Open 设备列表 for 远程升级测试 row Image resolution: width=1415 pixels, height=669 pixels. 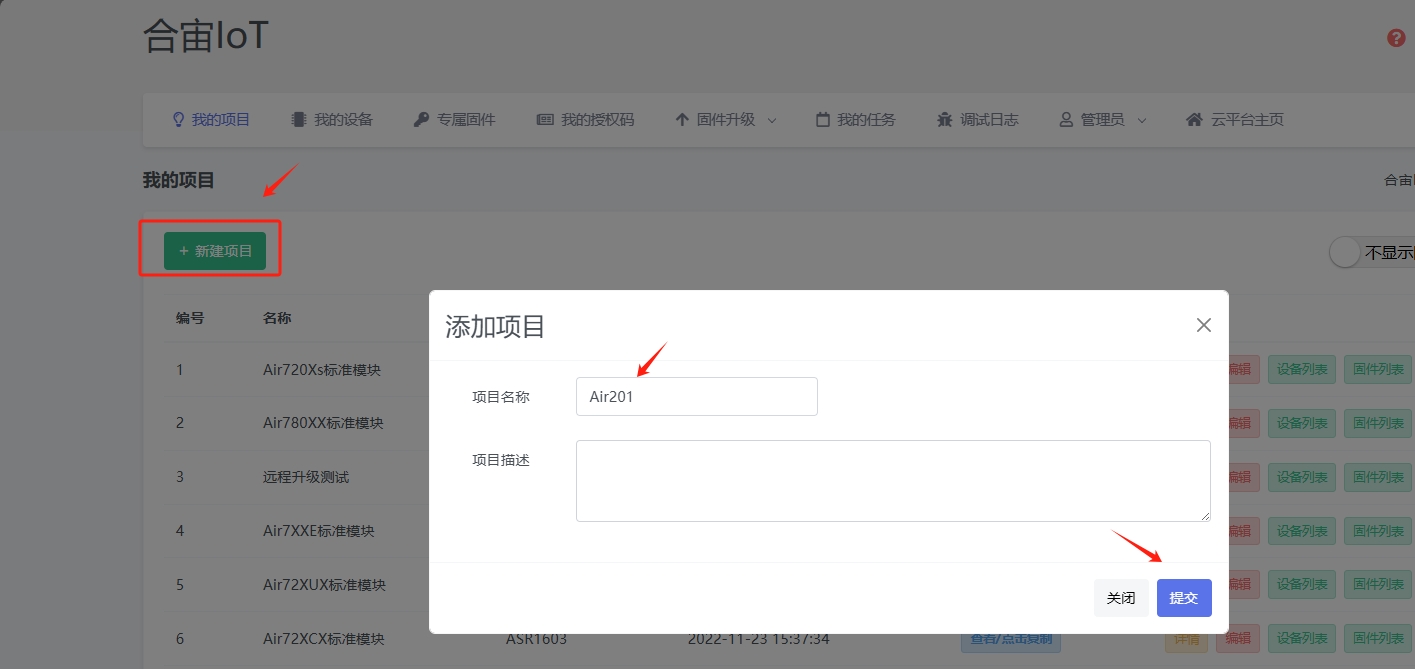click(1302, 477)
